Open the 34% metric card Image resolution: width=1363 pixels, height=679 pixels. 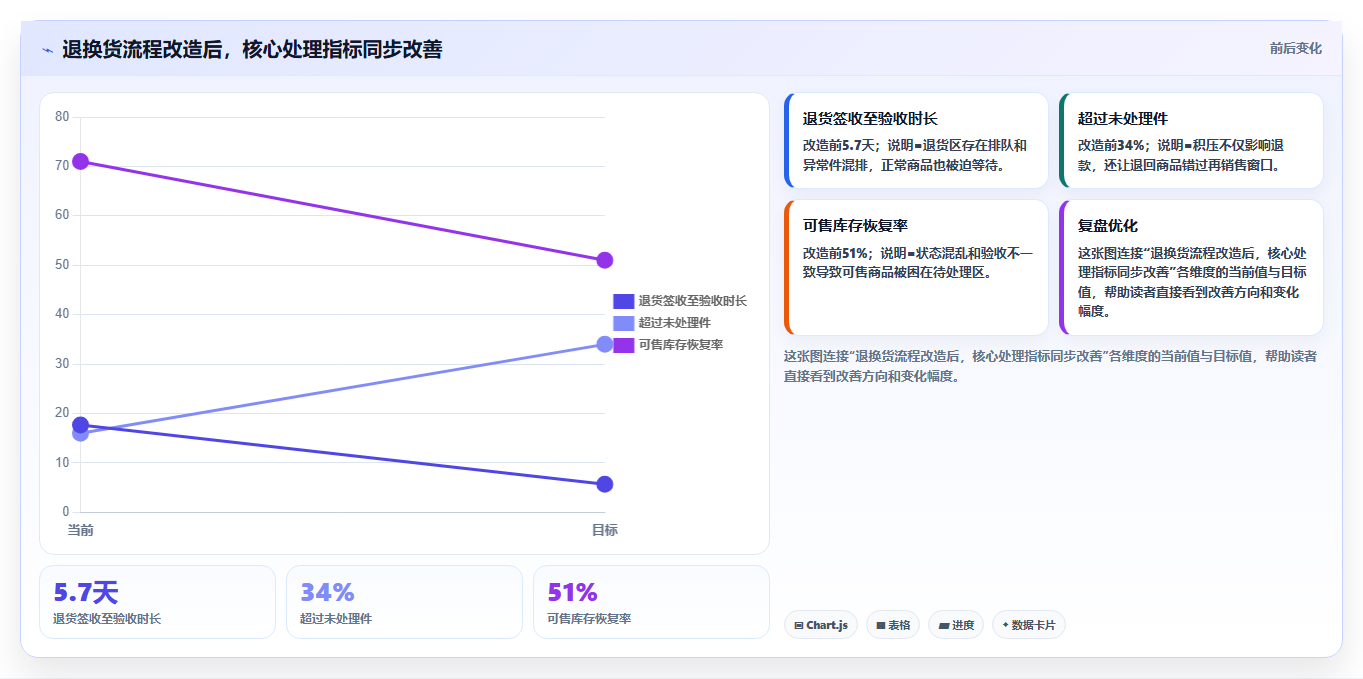click(404, 602)
